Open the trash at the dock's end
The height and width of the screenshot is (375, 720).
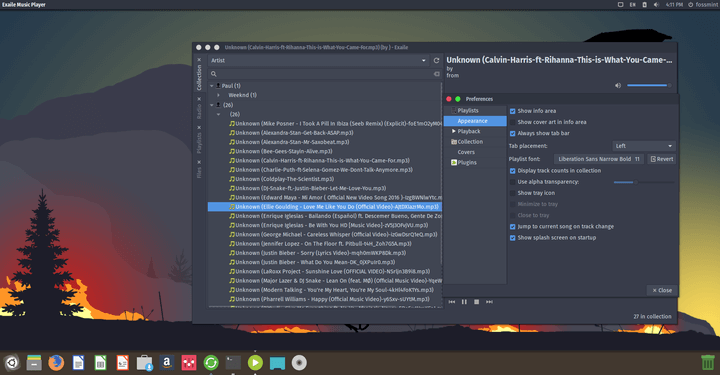(x=708, y=363)
